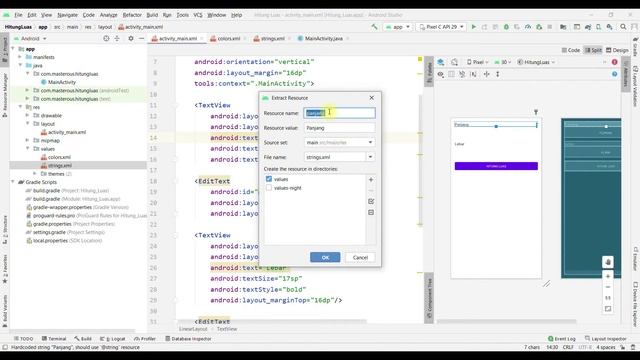Click the Resource value input field
This screenshot has width=640, height=360.
[x=339, y=128]
